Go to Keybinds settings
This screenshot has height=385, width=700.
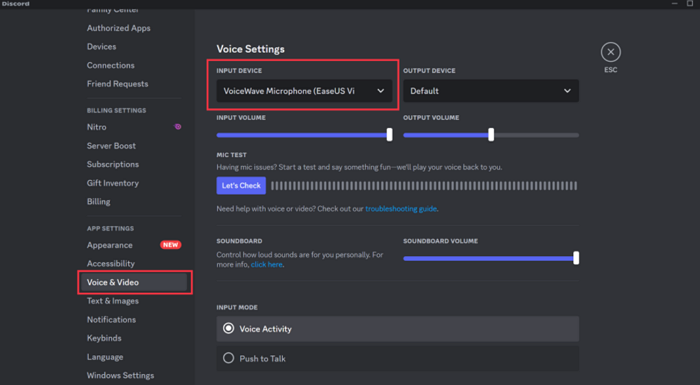coord(104,338)
